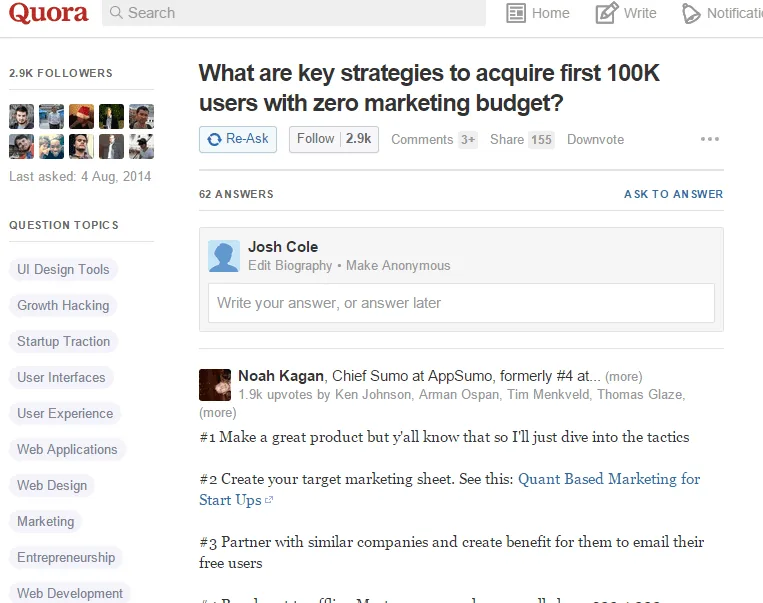Click Edit Biography link
The image size is (763, 603).
click(x=290, y=266)
